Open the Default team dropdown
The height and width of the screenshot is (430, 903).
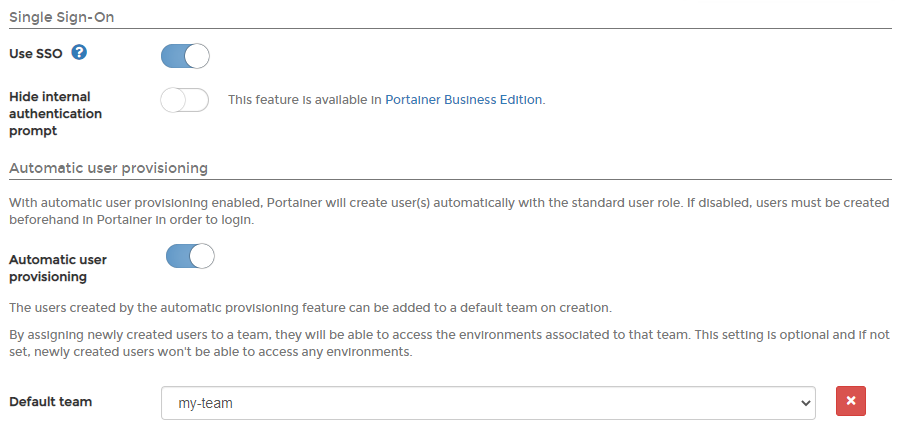coord(488,403)
